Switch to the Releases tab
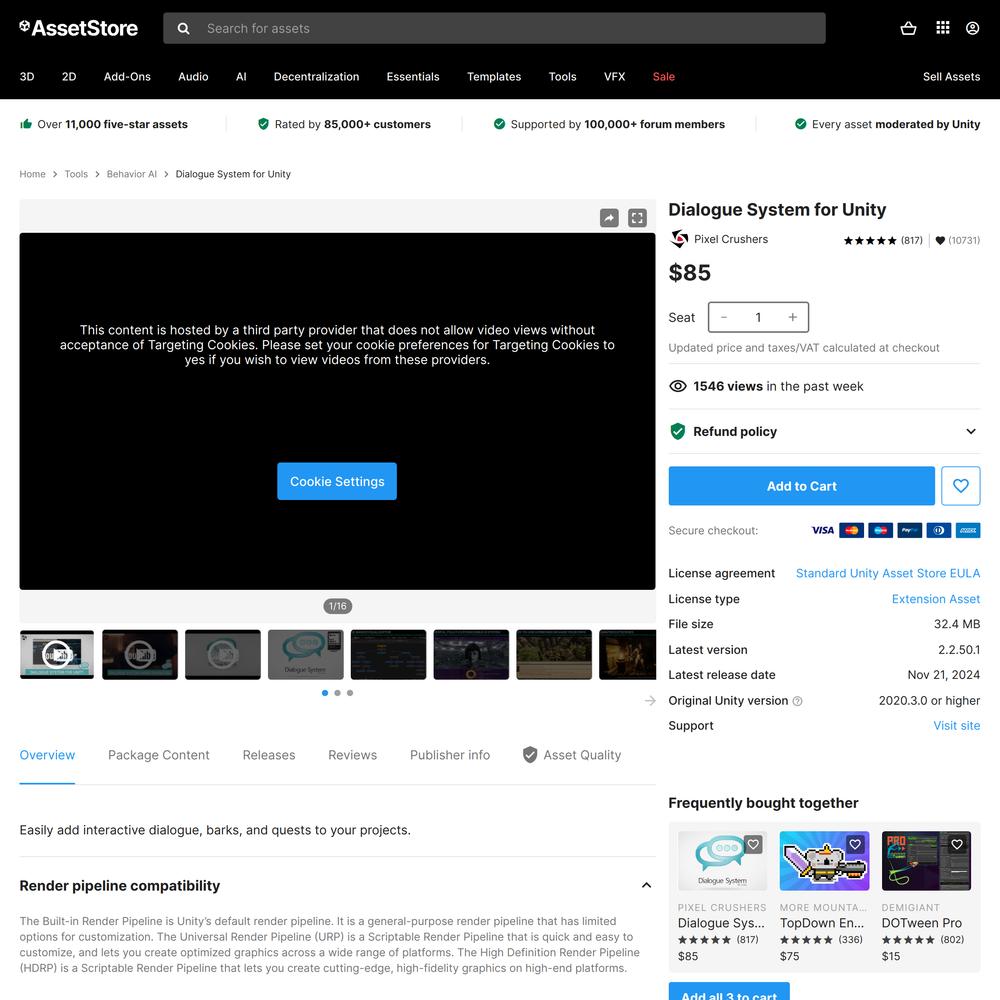 [x=268, y=755]
